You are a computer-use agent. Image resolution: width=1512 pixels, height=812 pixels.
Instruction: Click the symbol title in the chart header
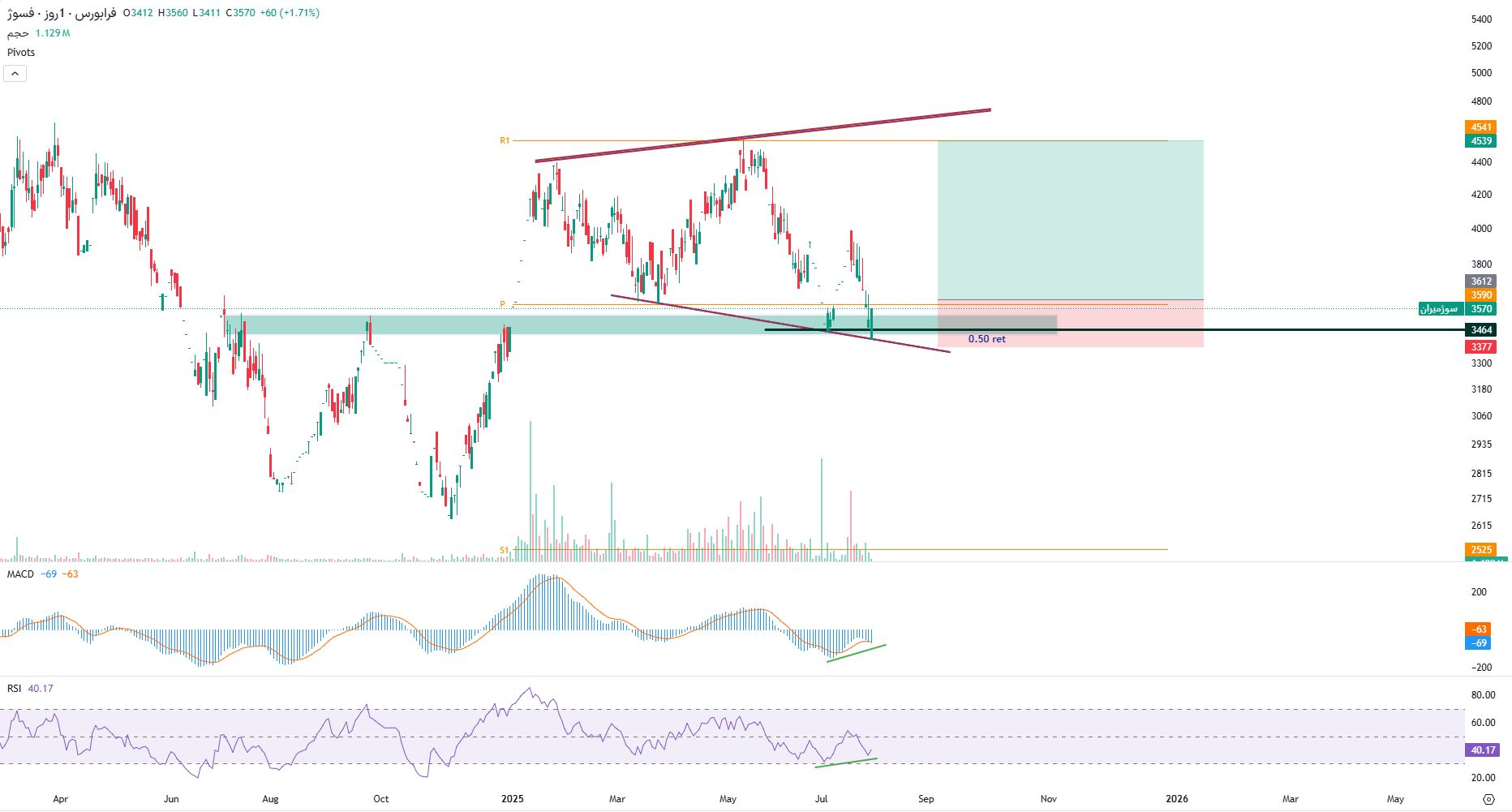(x=62, y=13)
